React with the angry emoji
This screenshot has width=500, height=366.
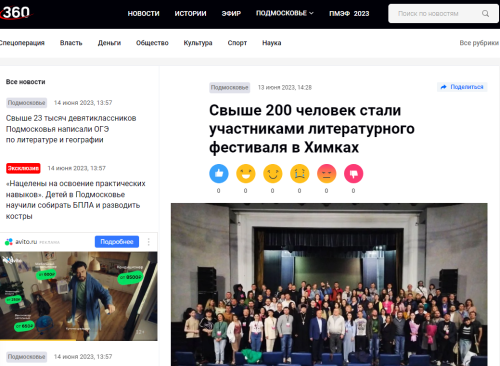click(x=327, y=174)
